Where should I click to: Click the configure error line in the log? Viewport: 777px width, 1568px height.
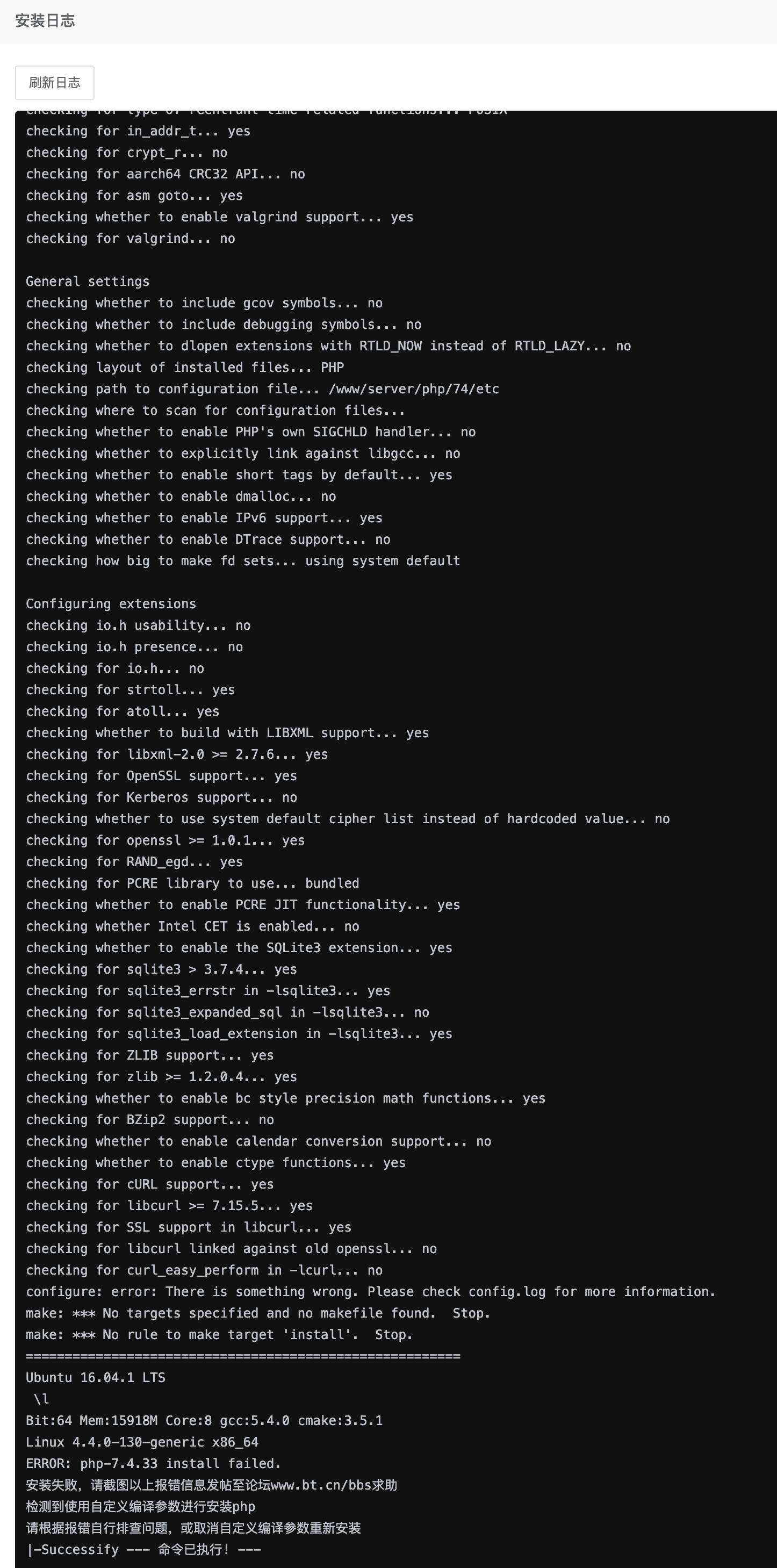(370, 1292)
